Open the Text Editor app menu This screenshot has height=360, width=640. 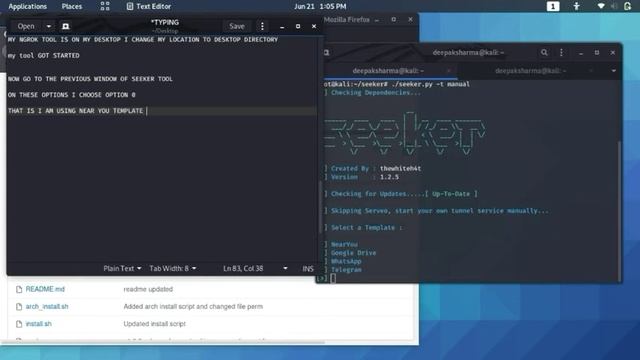coord(149,7)
